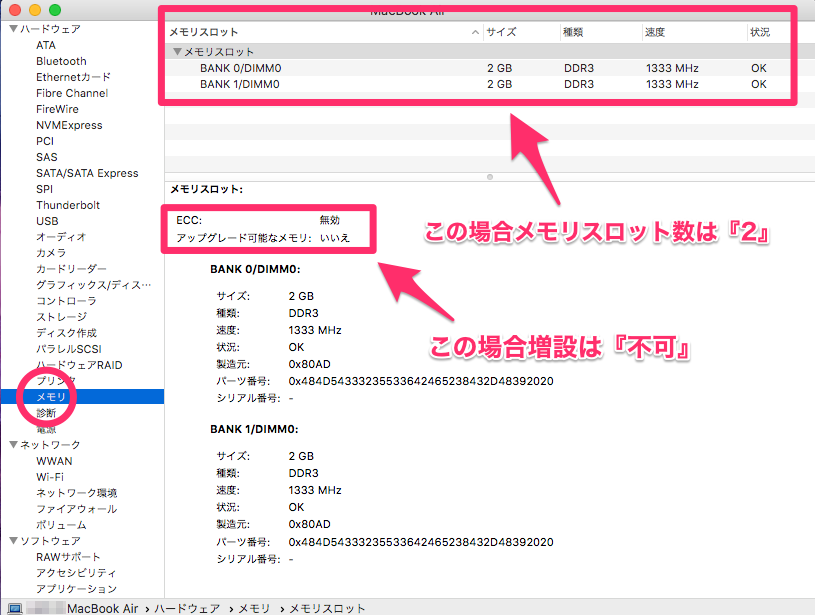Image resolution: width=815 pixels, height=615 pixels.
Task: Select ハードウェアRAID in the sidebar
Action: coord(79,365)
